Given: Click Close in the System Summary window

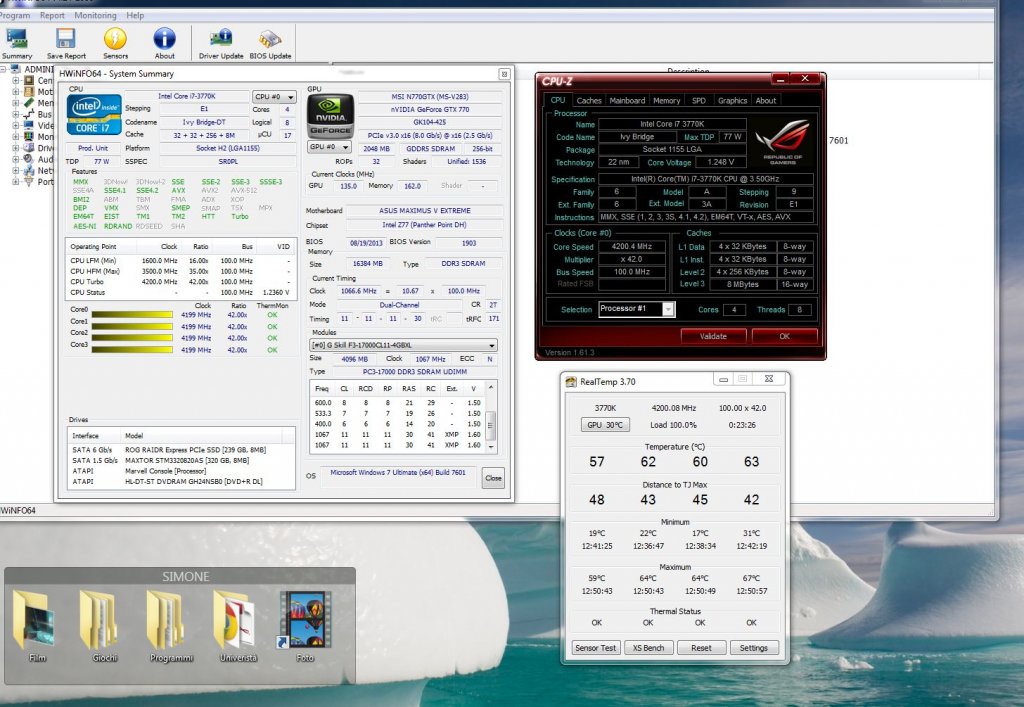Looking at the screenshot, I should click(493, 478).
